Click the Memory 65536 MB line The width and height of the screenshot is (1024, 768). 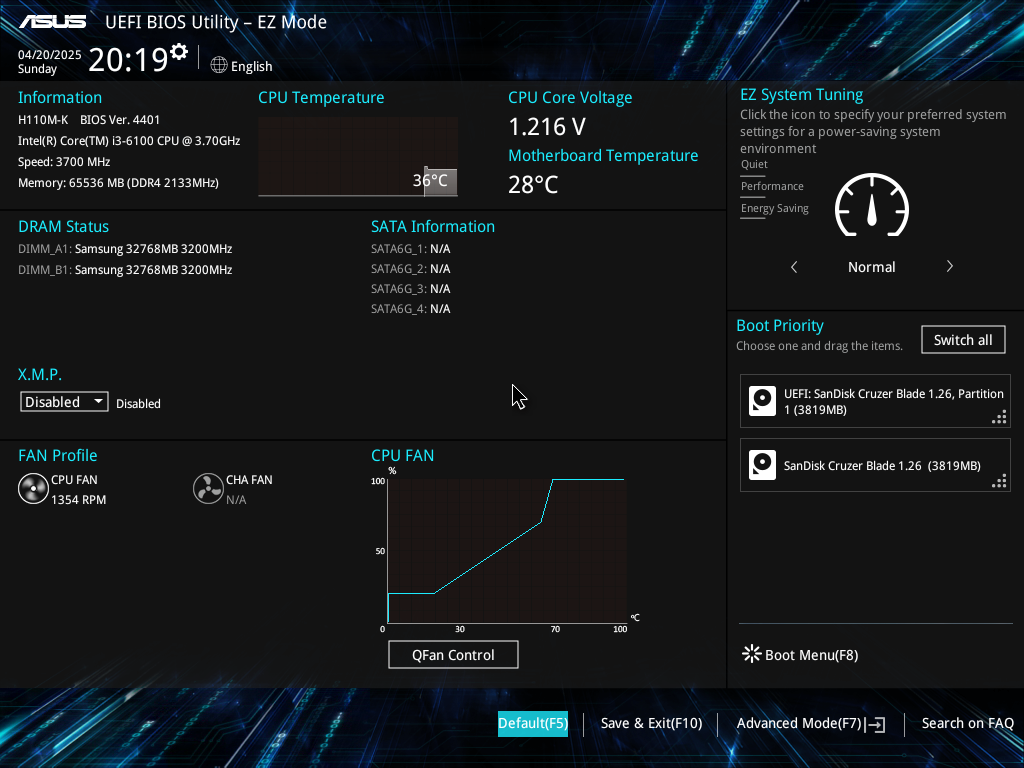tap(118, 183)
